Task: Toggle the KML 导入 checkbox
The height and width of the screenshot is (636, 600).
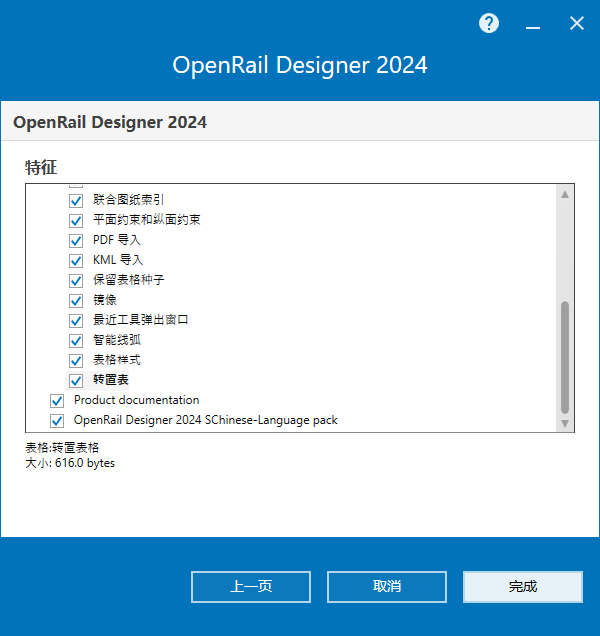Action: pyautogui.click(x=76, y=260)
